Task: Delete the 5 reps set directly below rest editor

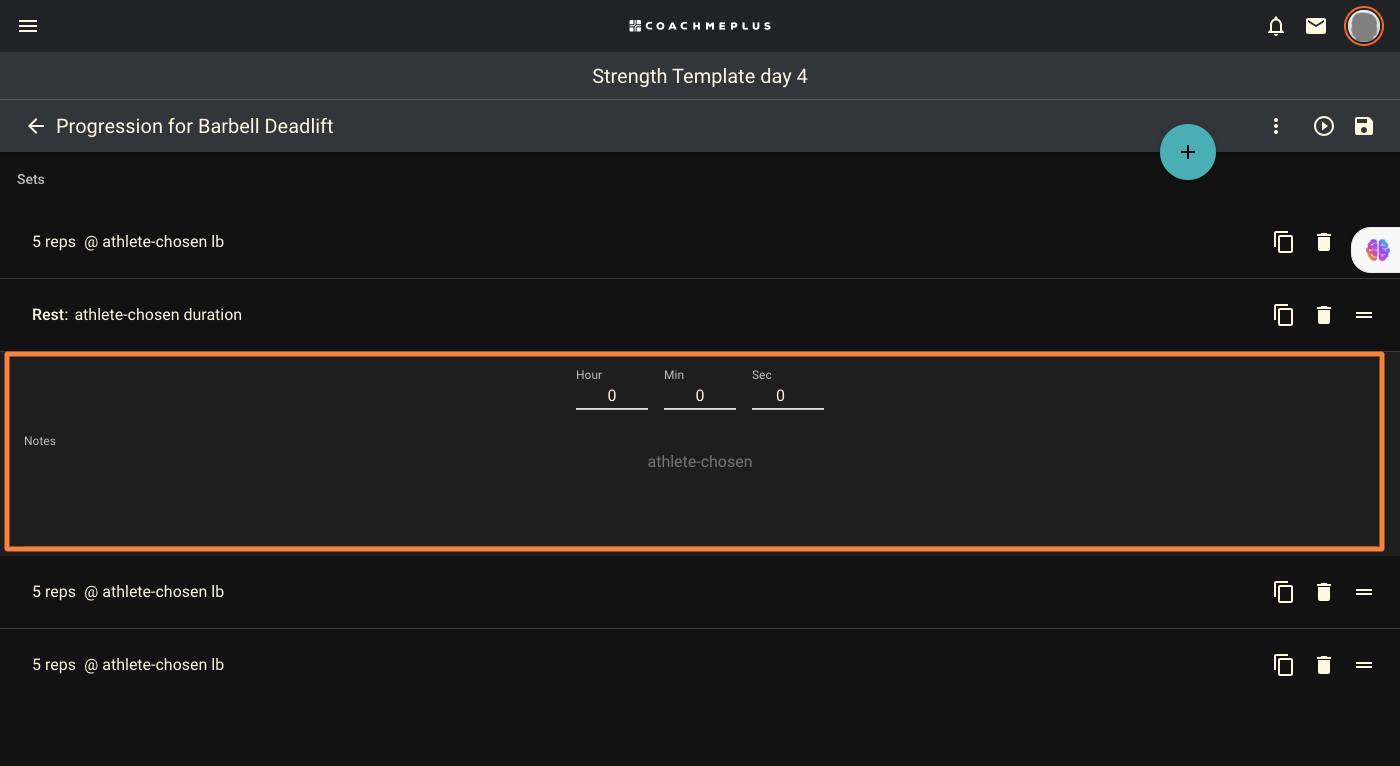Action: (1324, 592)
